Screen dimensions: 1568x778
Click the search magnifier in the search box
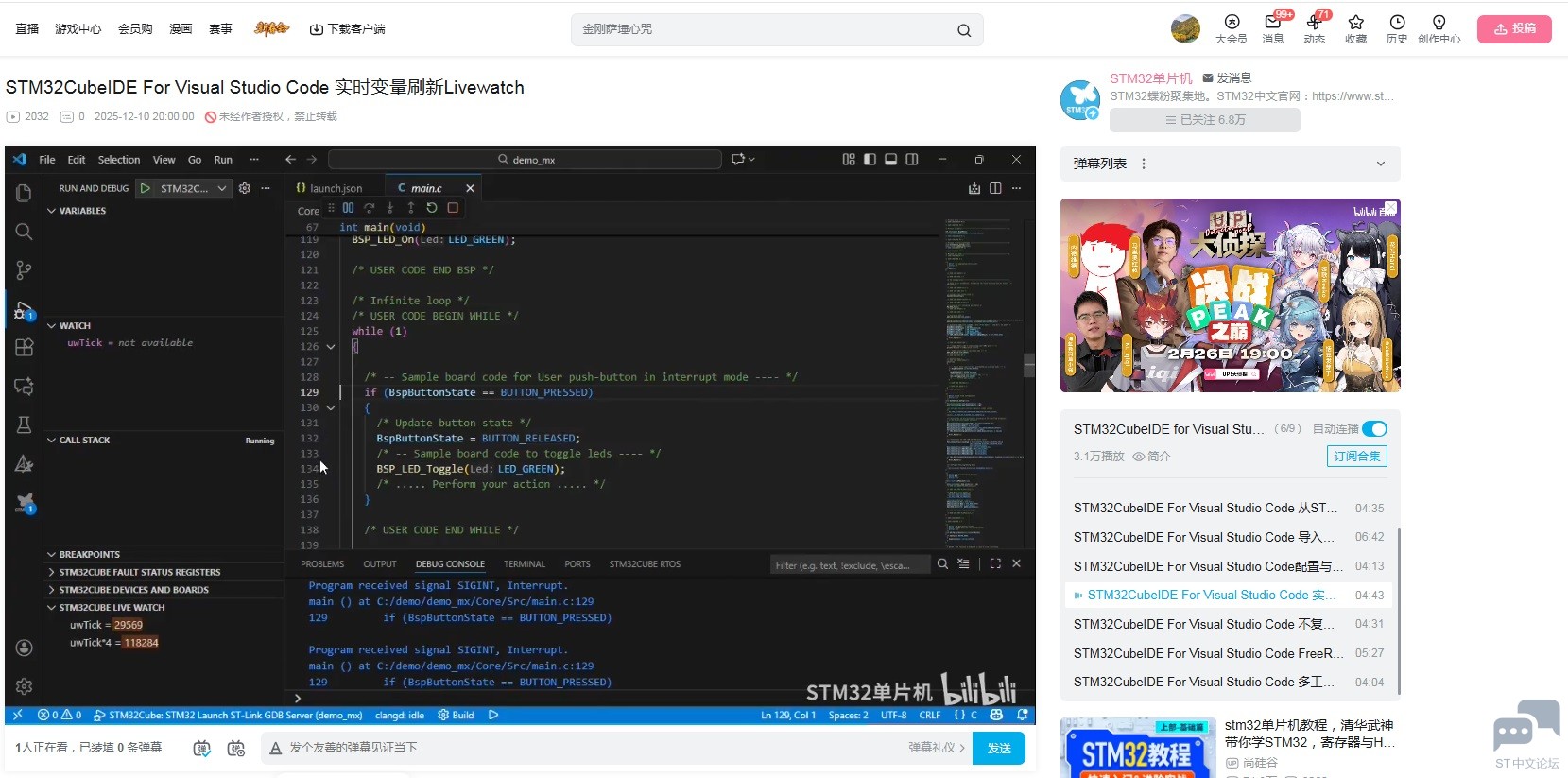pyautogui.click(x=963, y=30)
